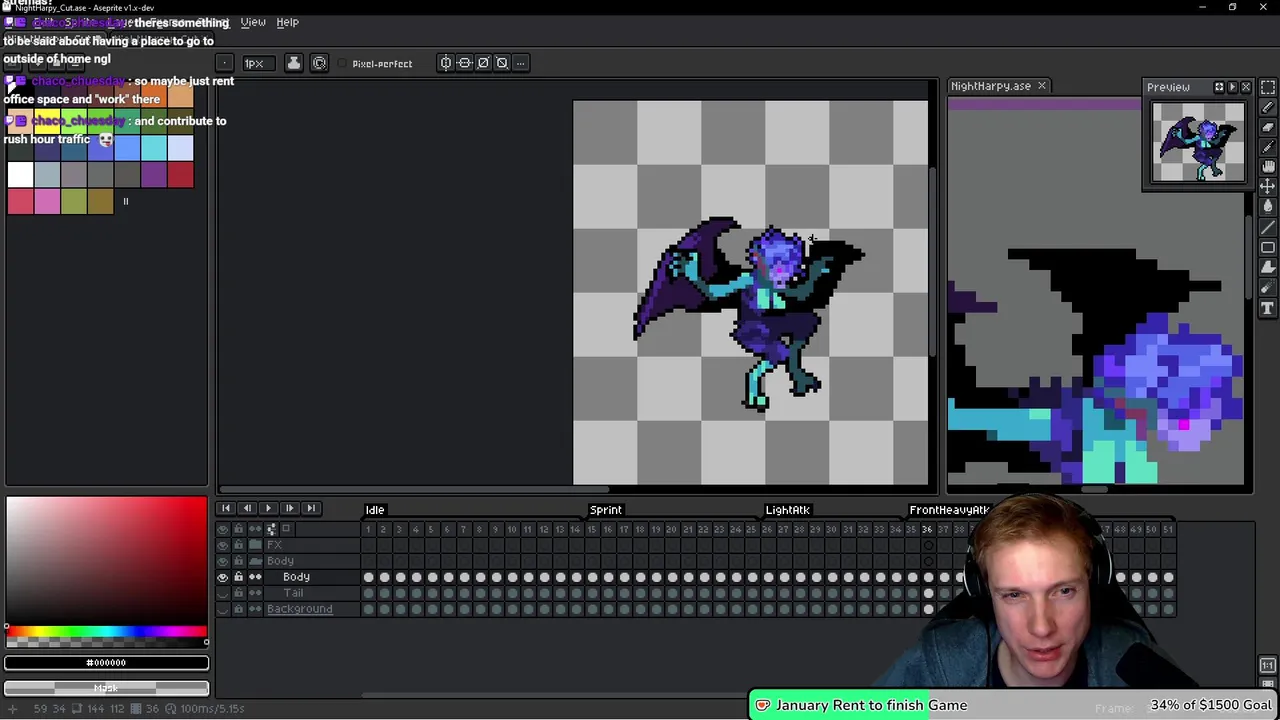
Task: Click the brush type selector button
Action: pyautogui.click(x=225, y=63)
